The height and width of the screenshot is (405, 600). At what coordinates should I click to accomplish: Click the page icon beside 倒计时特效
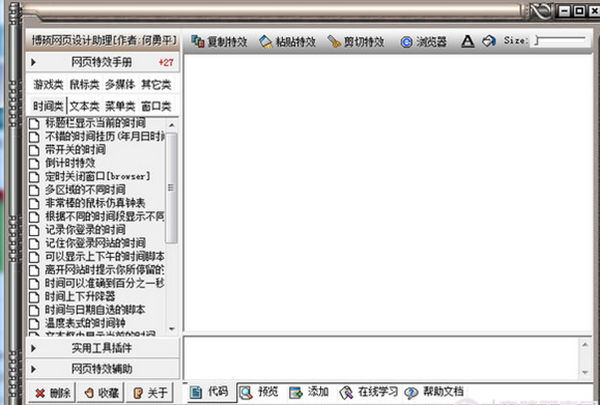click(x=34, y=163)
